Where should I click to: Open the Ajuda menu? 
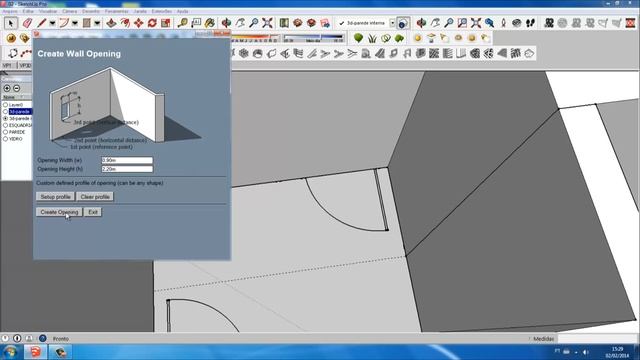[182, 11]
